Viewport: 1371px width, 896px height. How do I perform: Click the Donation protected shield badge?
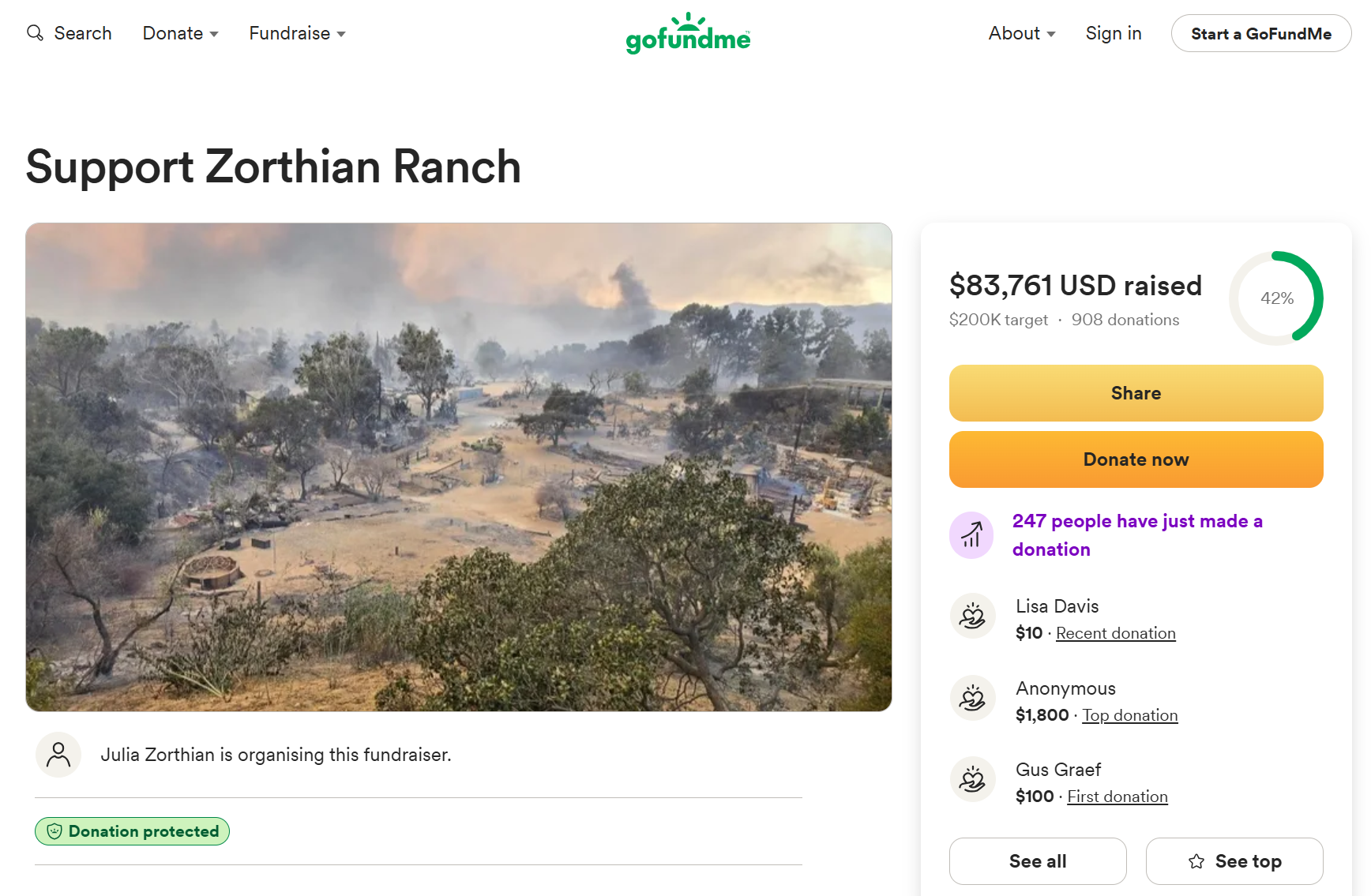[x=132, y=831]
